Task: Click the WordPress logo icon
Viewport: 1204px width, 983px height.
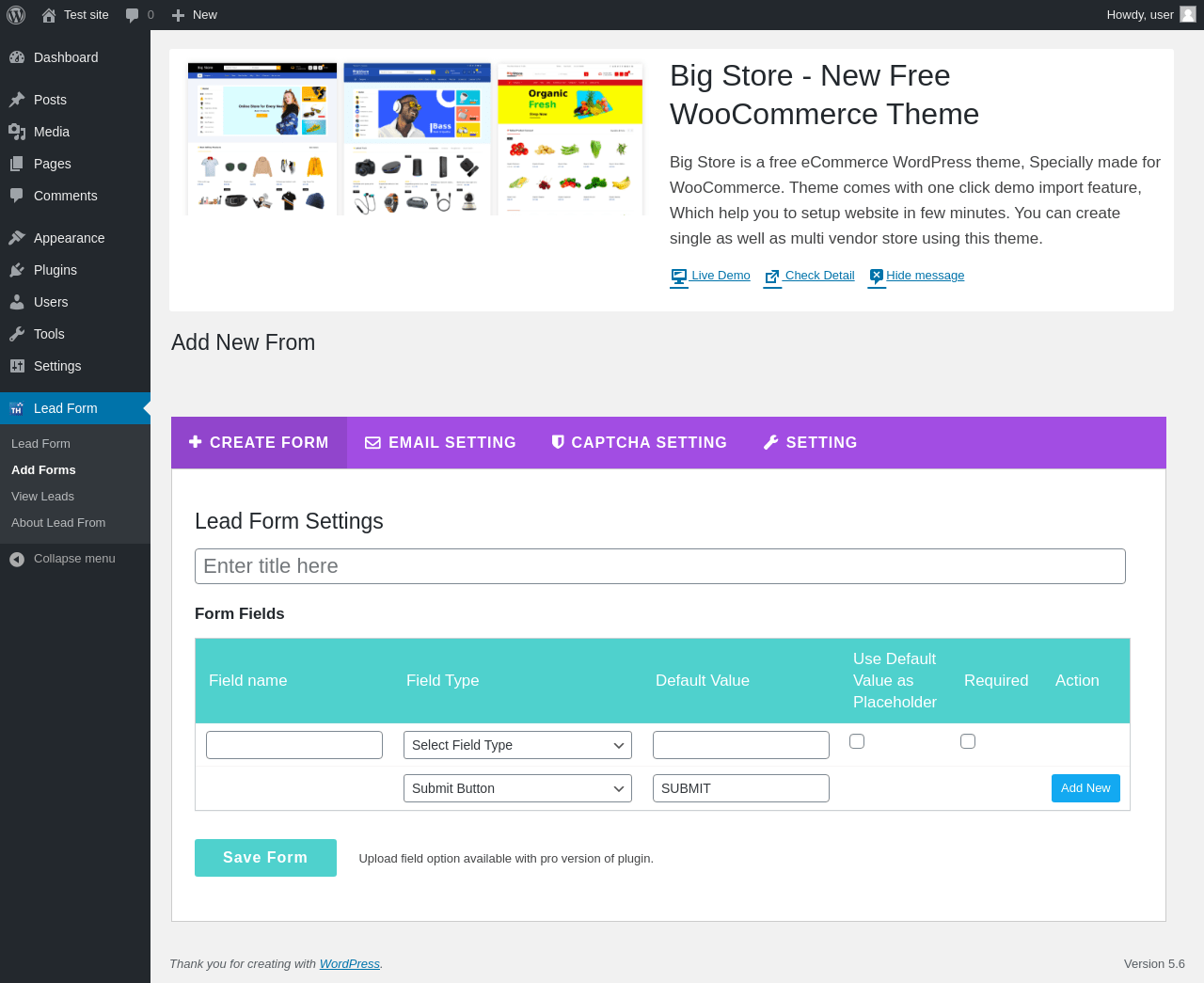Action: point(16,15)
